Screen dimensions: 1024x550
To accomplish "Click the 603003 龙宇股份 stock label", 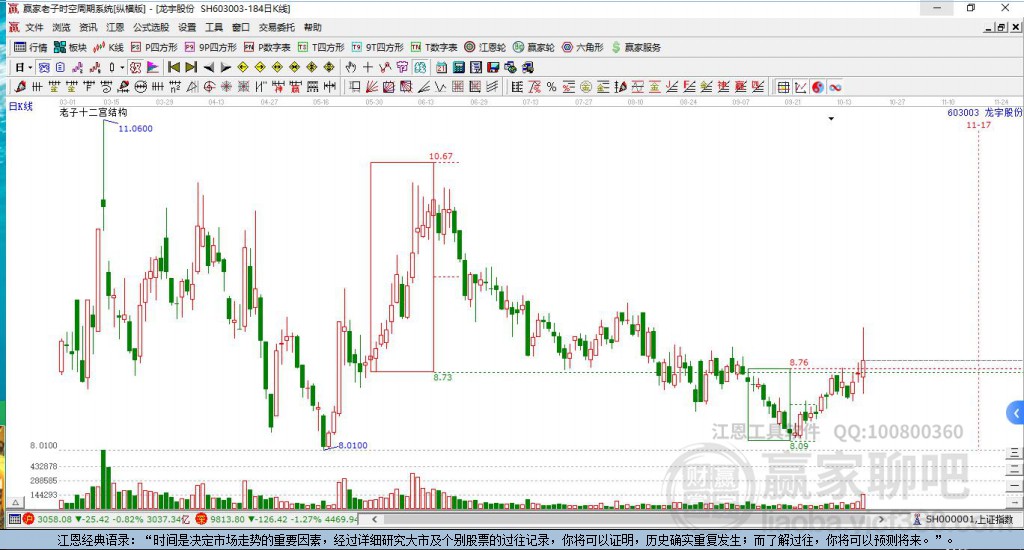I will tap(984, 112).
